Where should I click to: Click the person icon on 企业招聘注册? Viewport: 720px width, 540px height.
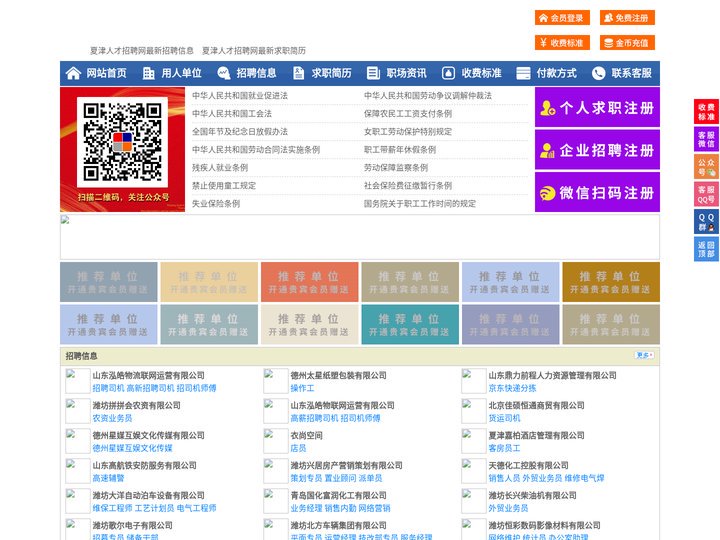pos(547,150)
